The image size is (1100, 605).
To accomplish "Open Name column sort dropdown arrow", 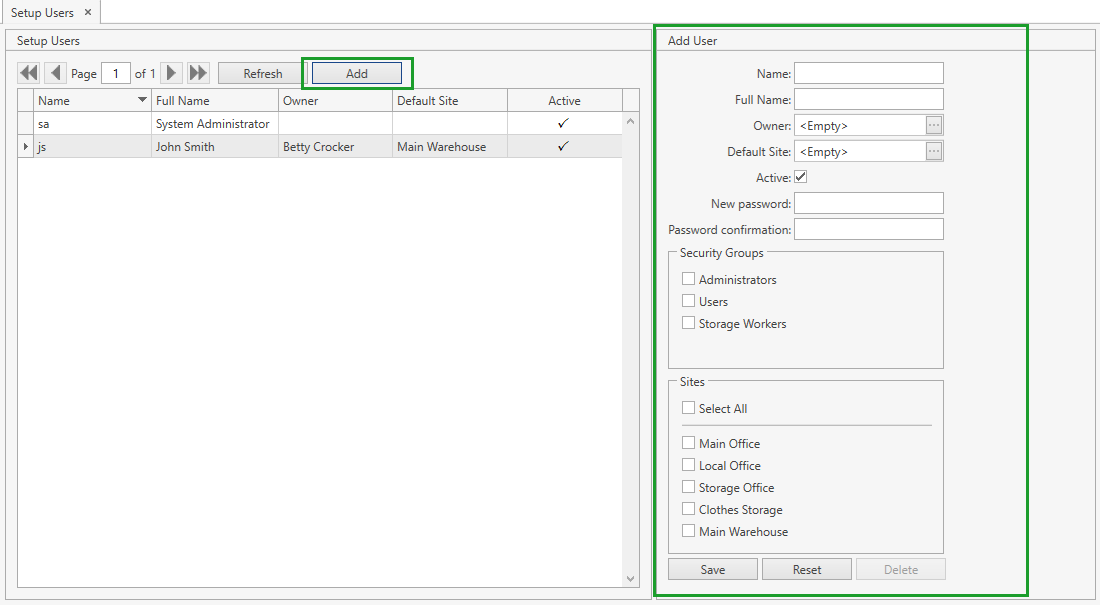I will pos(142,100).
